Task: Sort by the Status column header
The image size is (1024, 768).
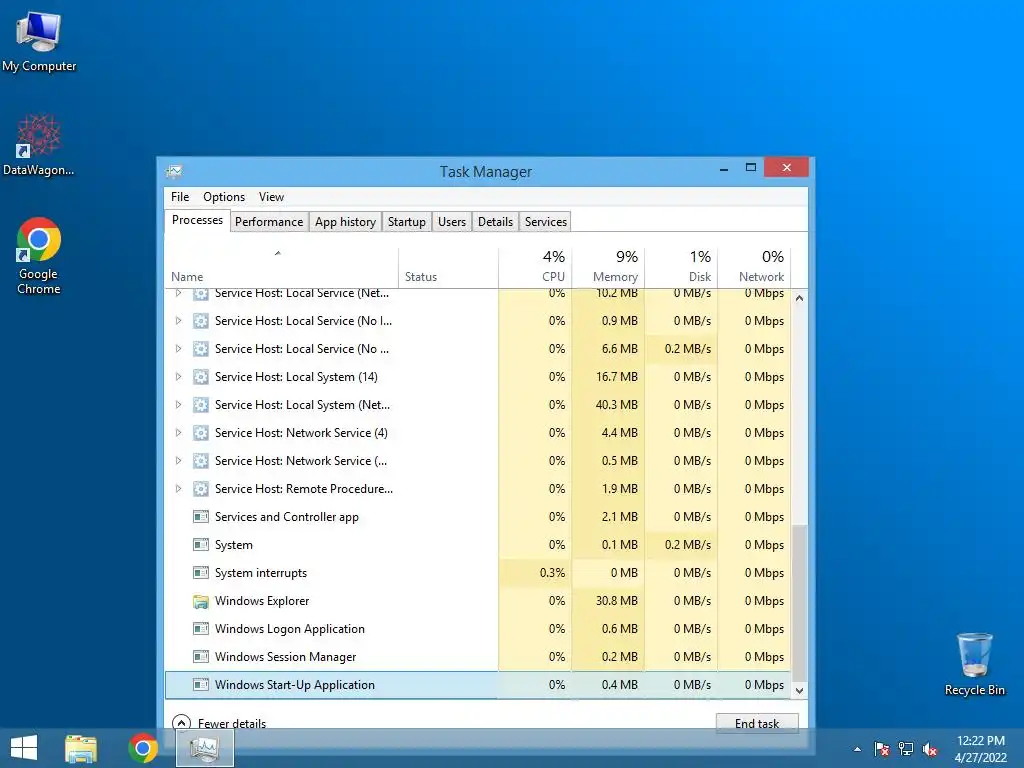Action: coord(448,268)
